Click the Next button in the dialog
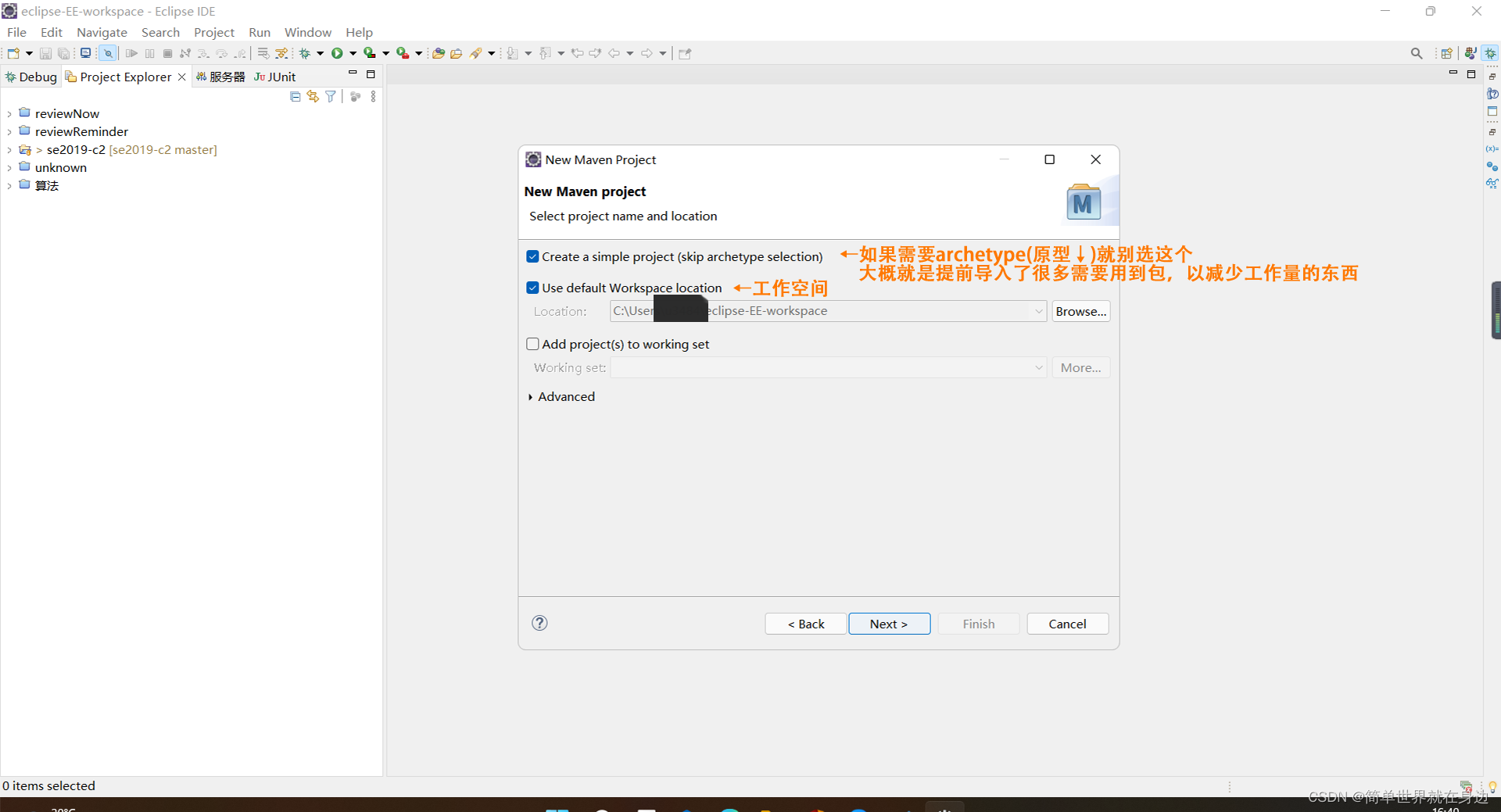The width and height of the screenshot is (1501, 812). (x=889, y=623)
